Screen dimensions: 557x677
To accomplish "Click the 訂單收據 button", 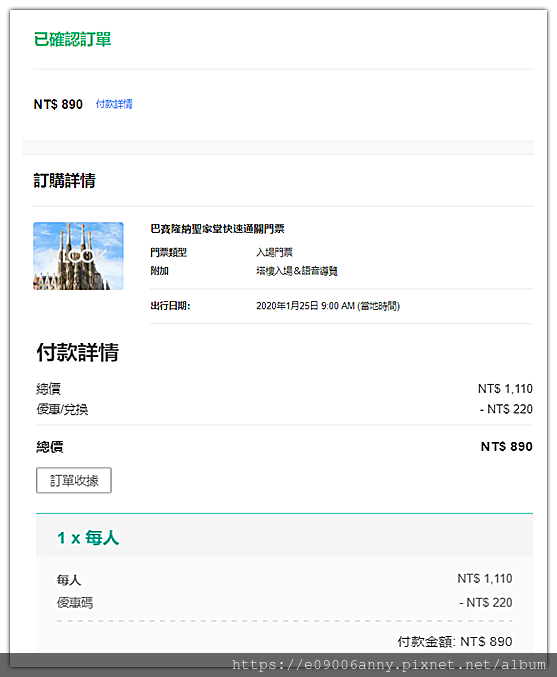I will [74, 480].
